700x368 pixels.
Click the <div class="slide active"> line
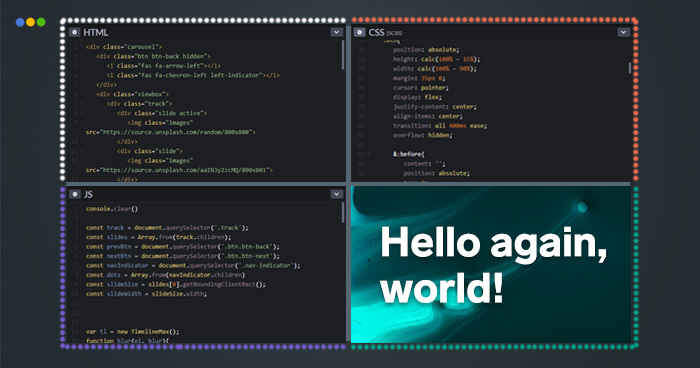click(162, 113)
